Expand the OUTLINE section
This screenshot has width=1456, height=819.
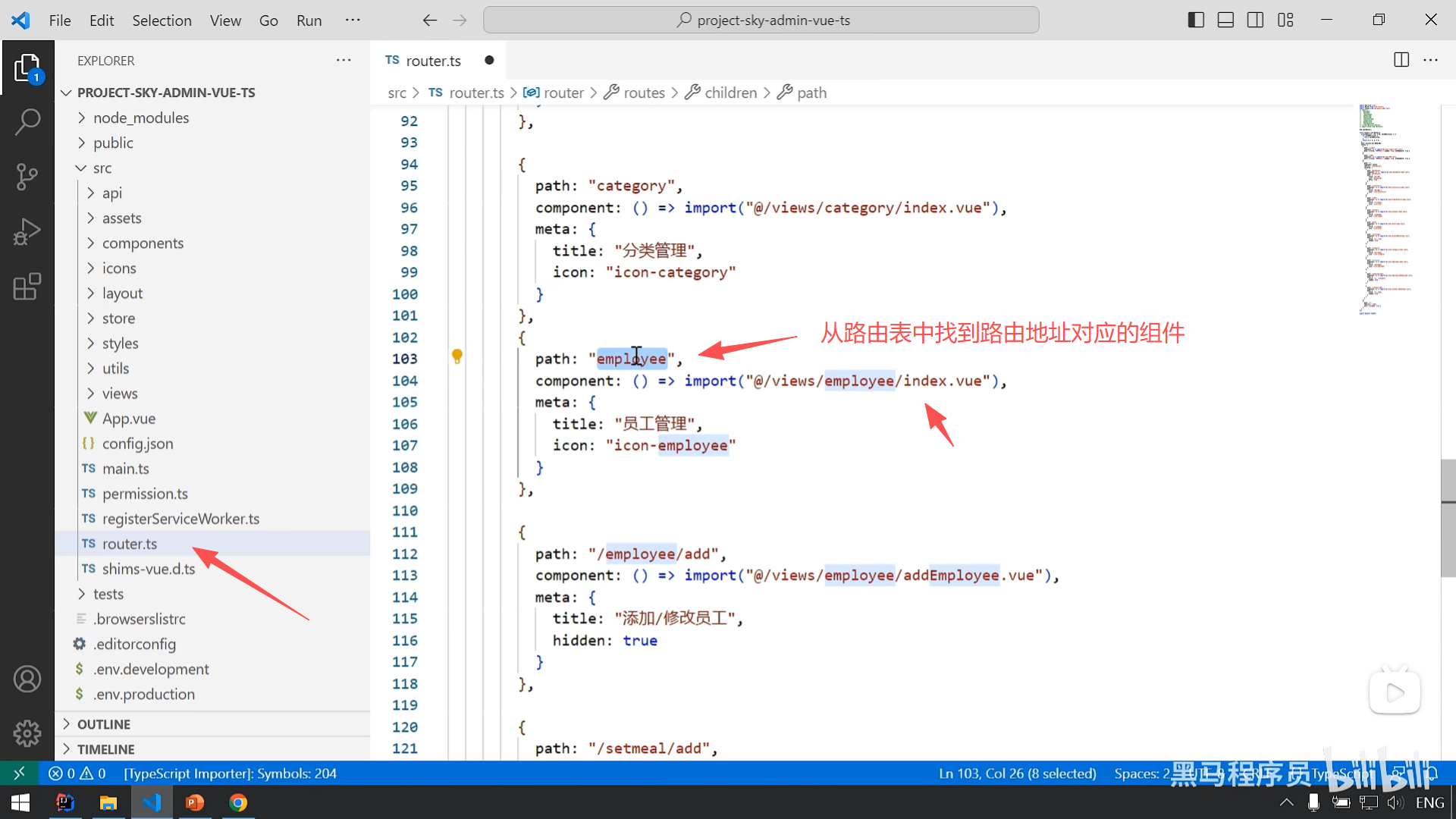coord(104,724)
